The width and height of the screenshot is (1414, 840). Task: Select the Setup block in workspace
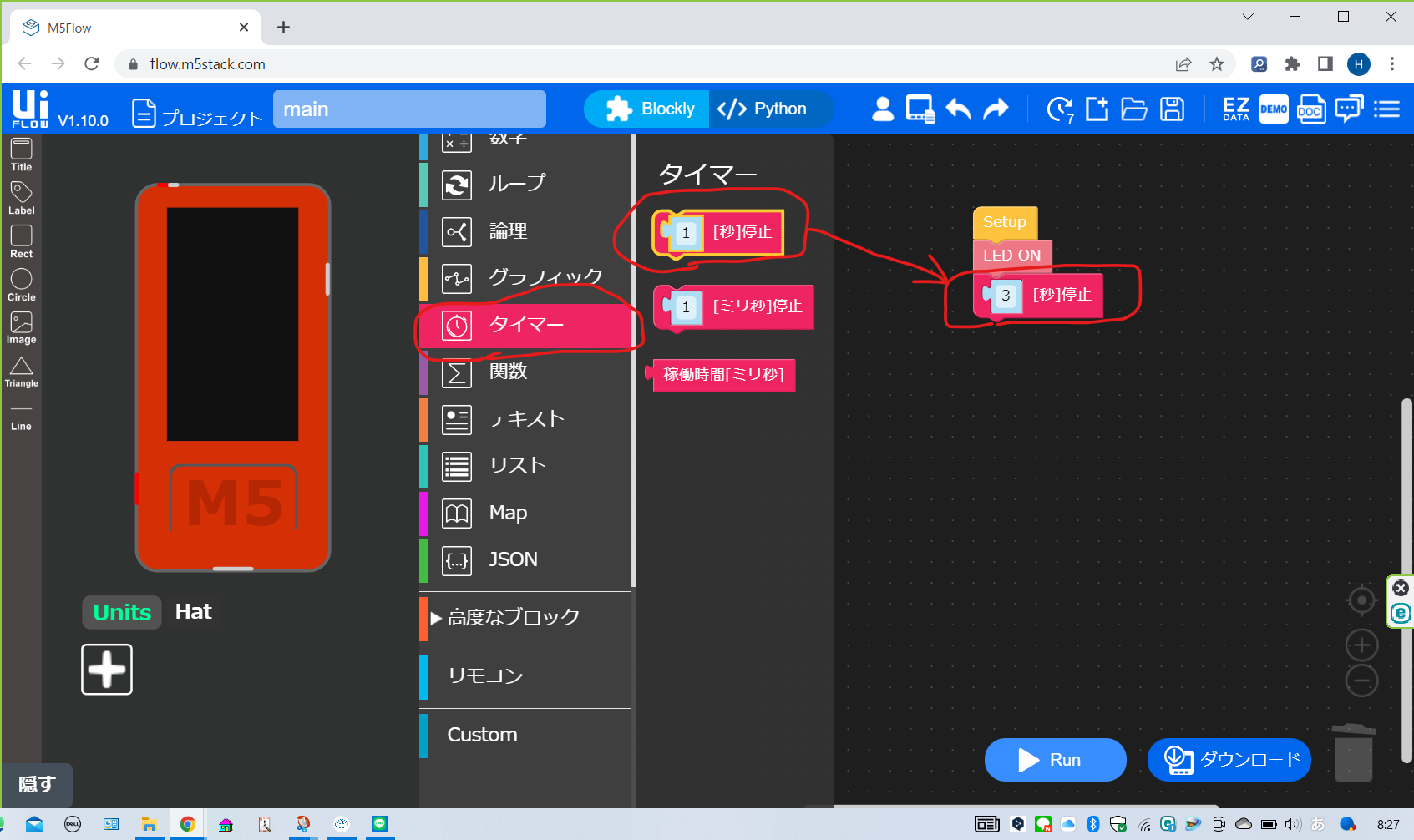point(1005,222)
